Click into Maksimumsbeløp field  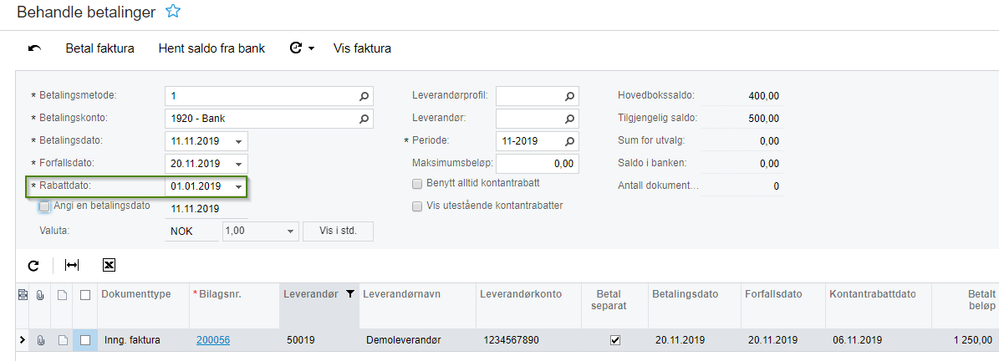[537, 164]
